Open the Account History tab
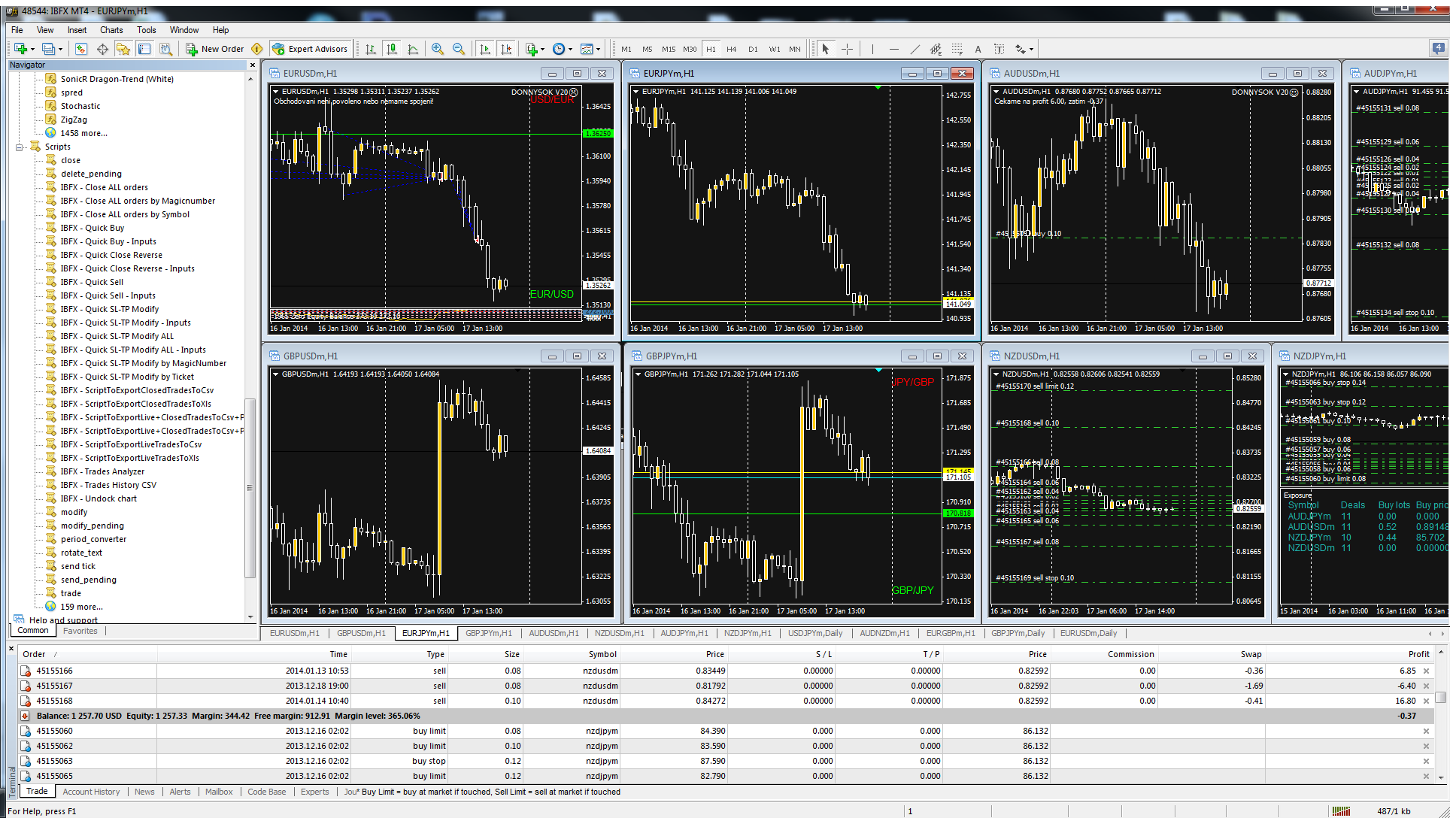The height and width of the screenshot is (824, 1456). [x=91, y=792]
